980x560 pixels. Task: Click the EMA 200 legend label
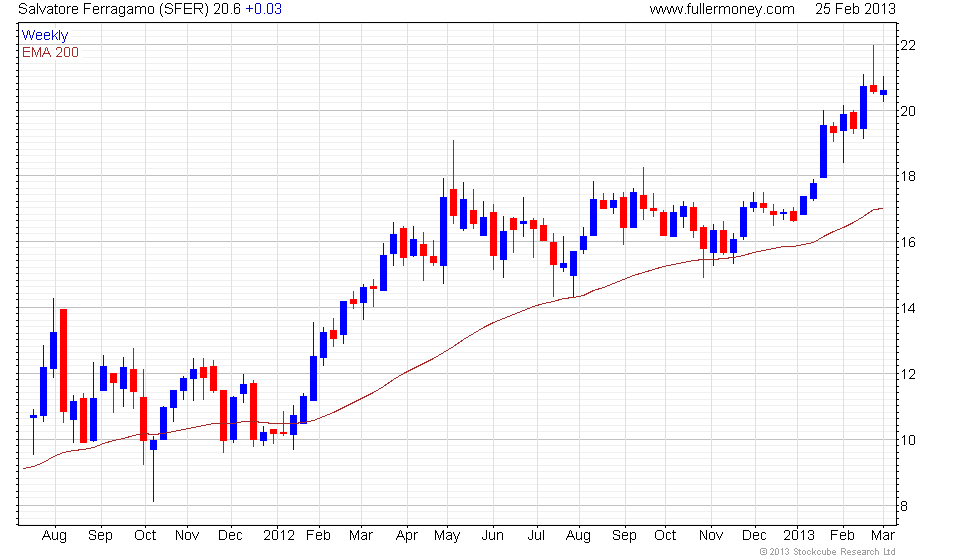(x=50, y=52)
